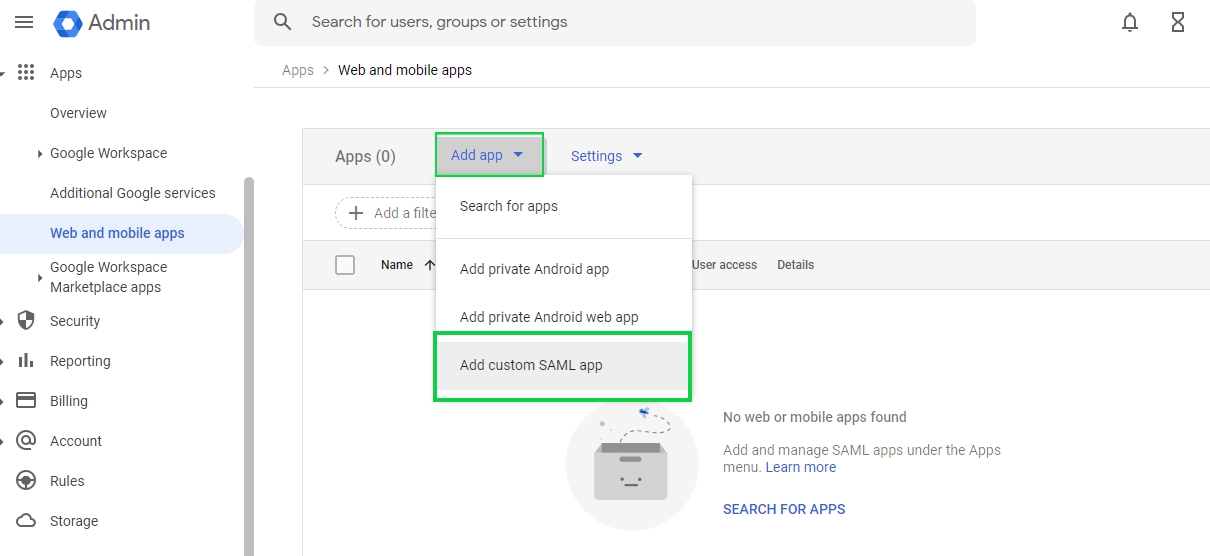
Task: Choose Search for apps menu entry
Action: 509,206
